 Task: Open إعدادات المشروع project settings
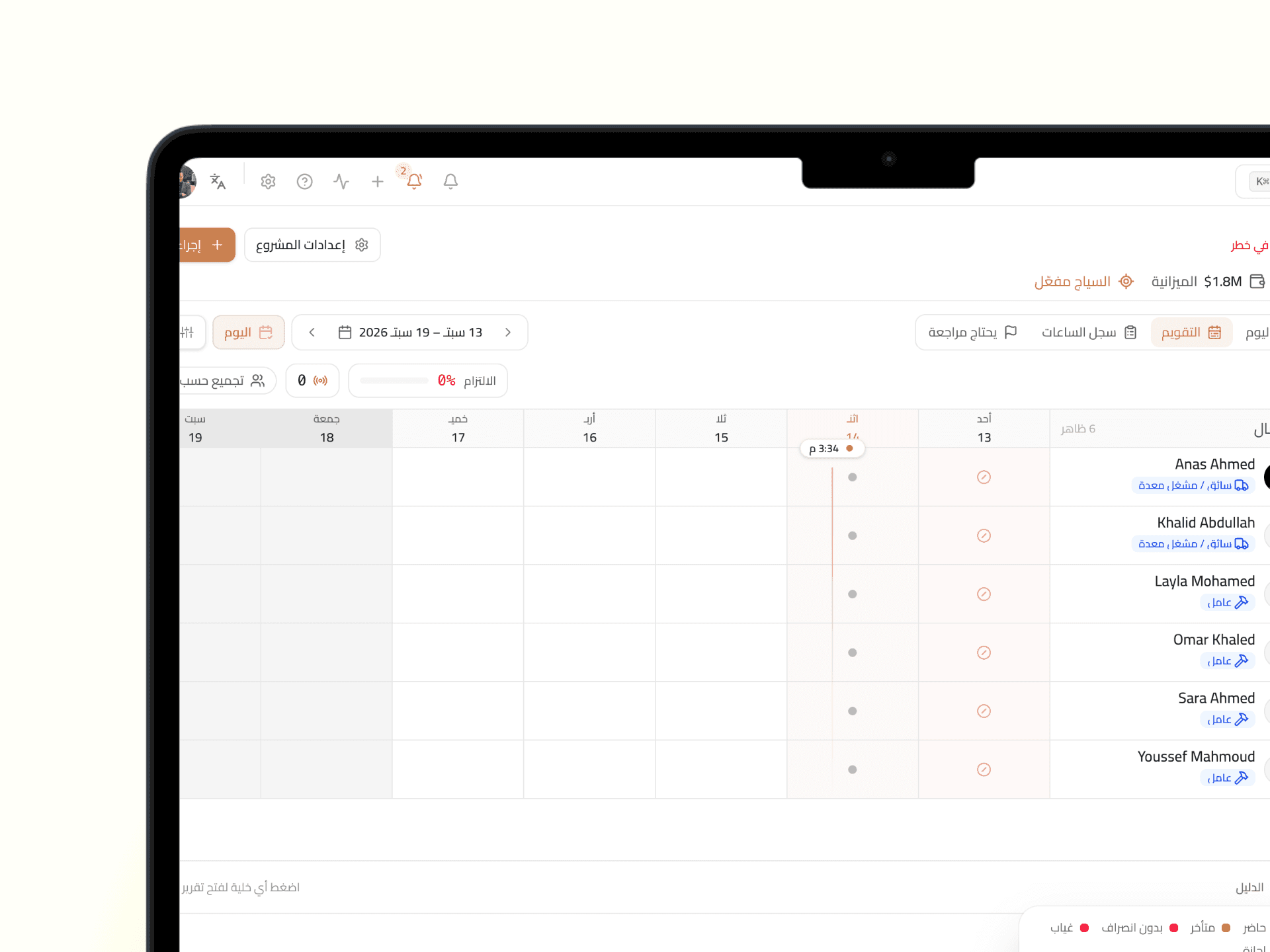pyautogui.click(x=312, y=245)
